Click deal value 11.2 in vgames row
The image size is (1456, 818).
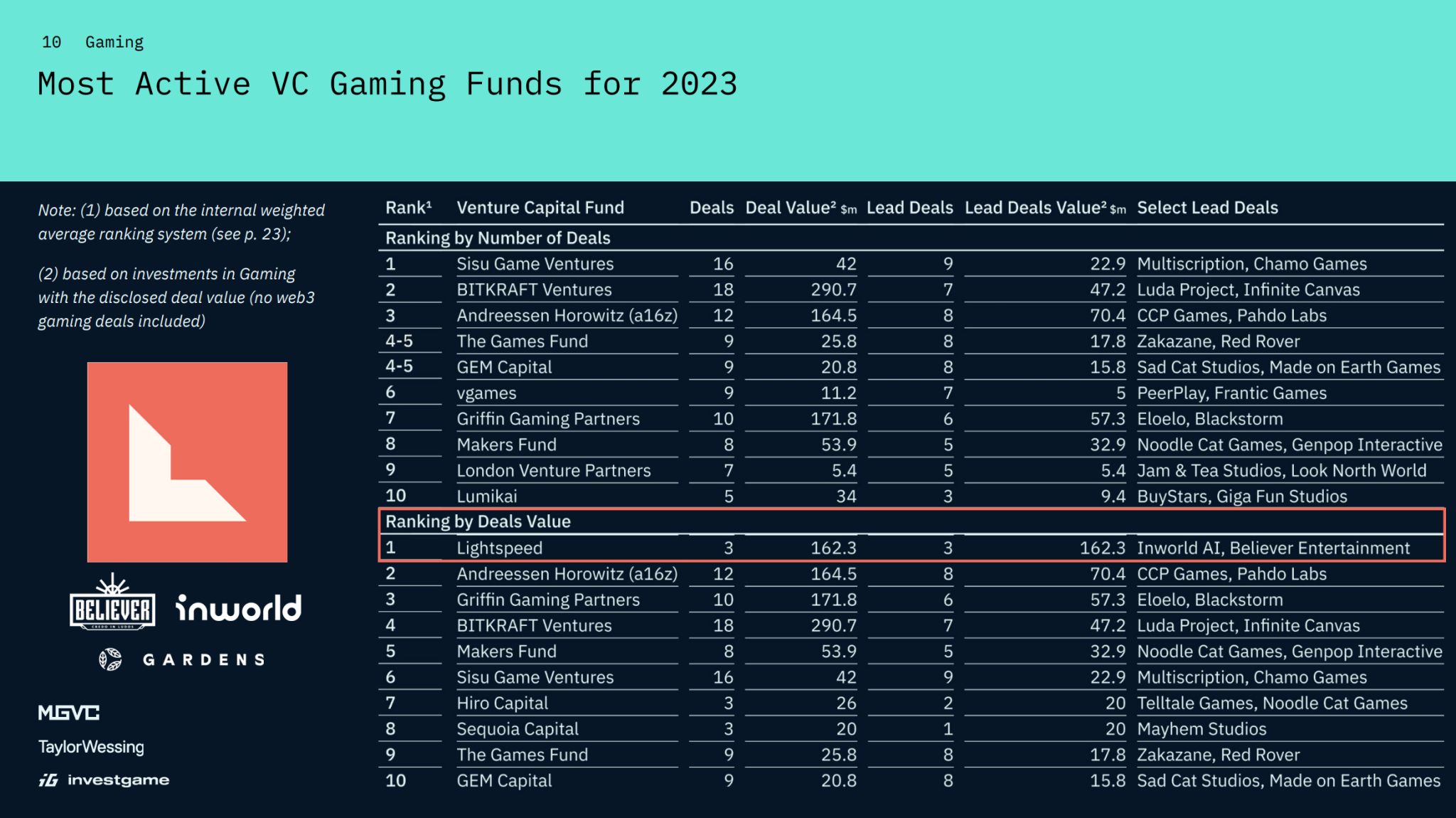point(838,393)
